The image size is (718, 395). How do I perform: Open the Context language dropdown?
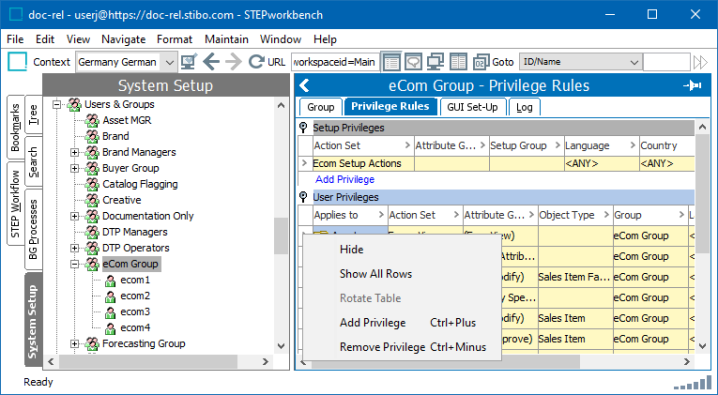point(169,62)
